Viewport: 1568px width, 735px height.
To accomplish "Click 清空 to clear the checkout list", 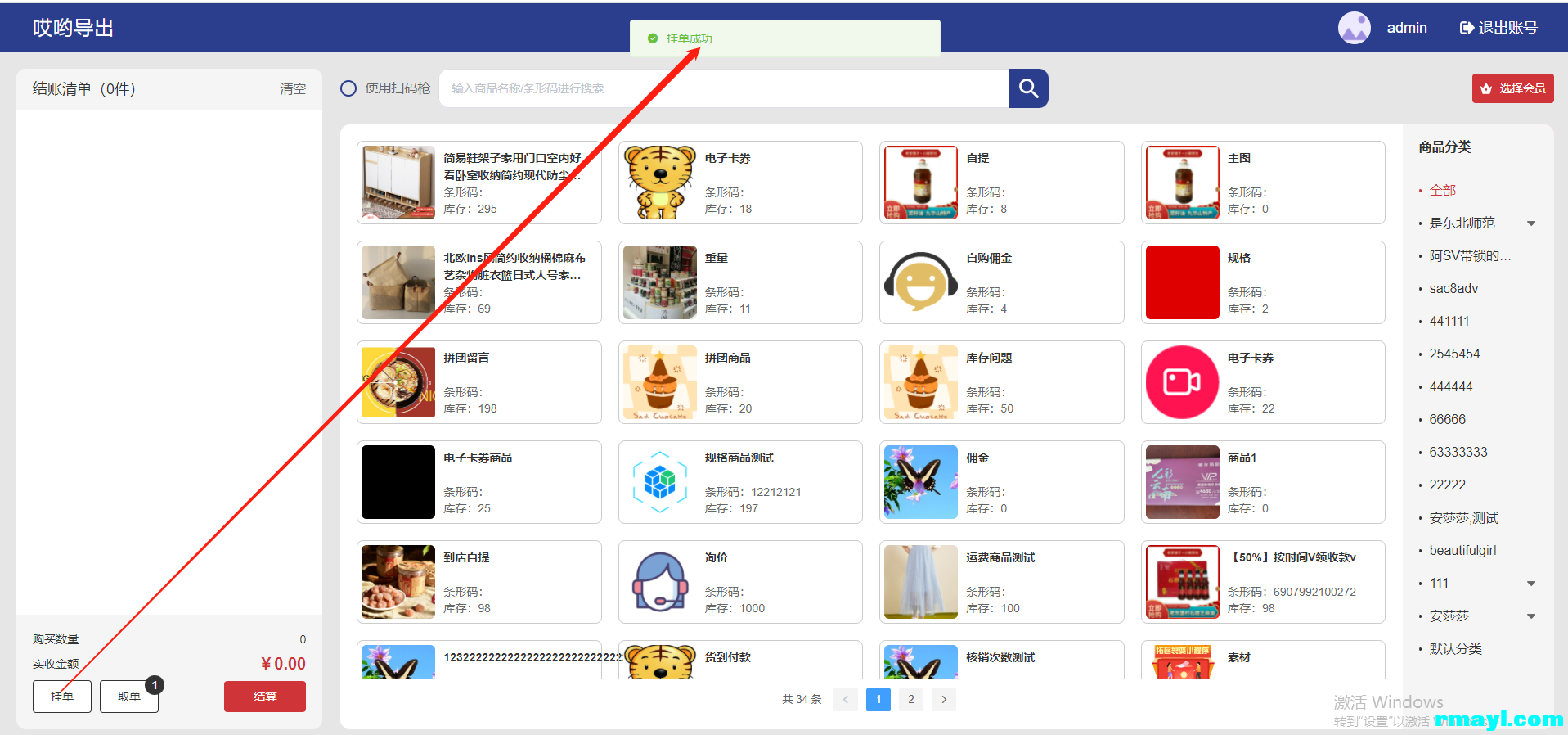I will (x=292, y=89).
